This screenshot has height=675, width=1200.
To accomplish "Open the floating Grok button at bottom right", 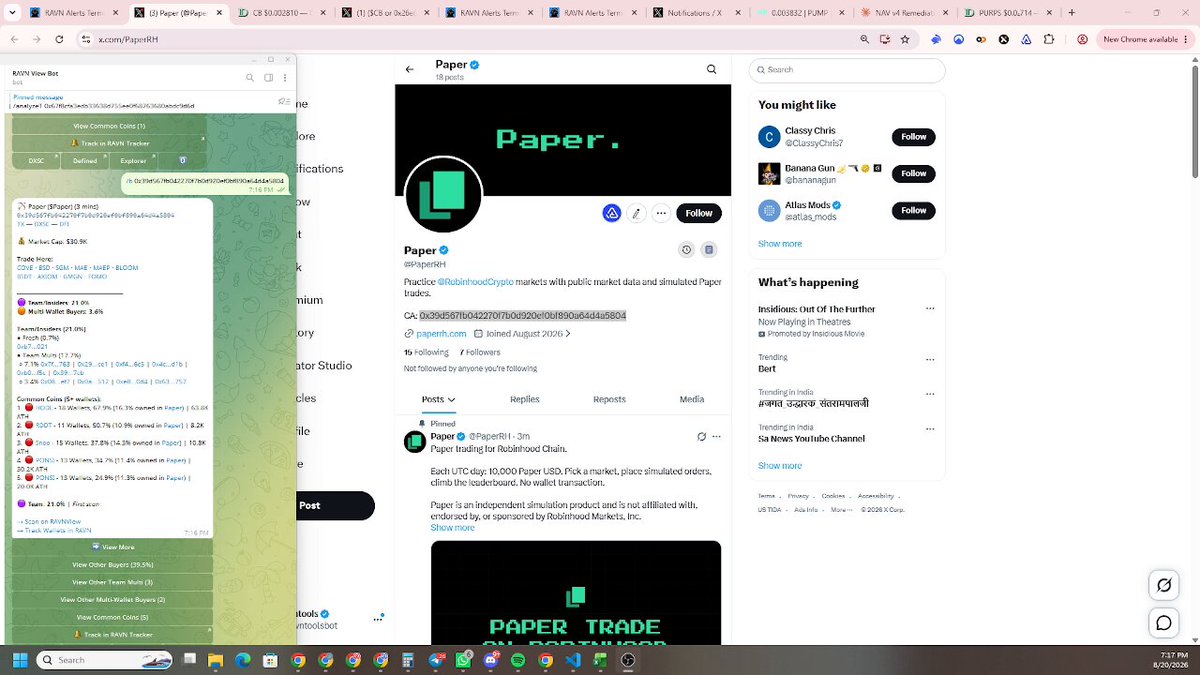I will tap(1164, 585).
